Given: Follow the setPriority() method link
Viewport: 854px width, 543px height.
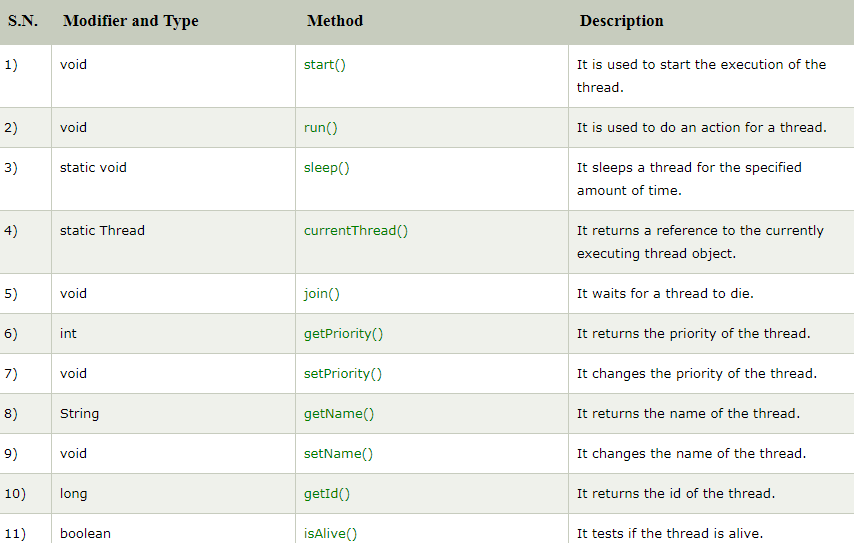Looking at the screenshot, I should click(343, 374).
